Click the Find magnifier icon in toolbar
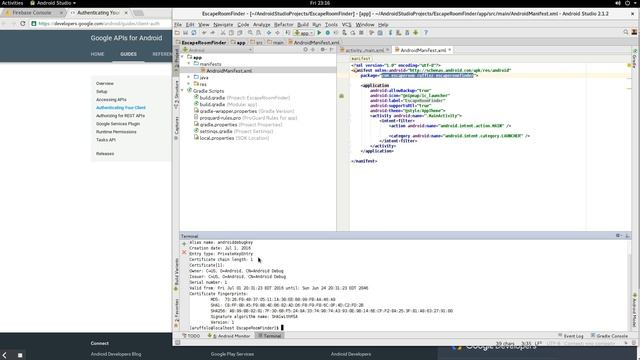This screenshot has height=360, width=640. pos(250,33)
